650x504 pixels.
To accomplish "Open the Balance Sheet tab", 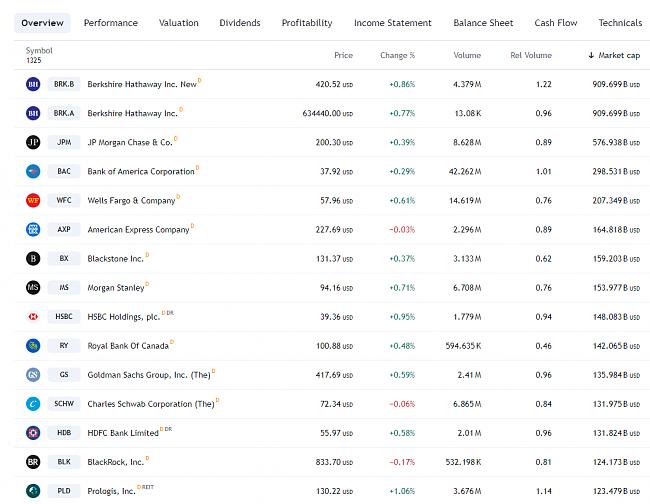I will pyautogui.click(x=483, y=23).
